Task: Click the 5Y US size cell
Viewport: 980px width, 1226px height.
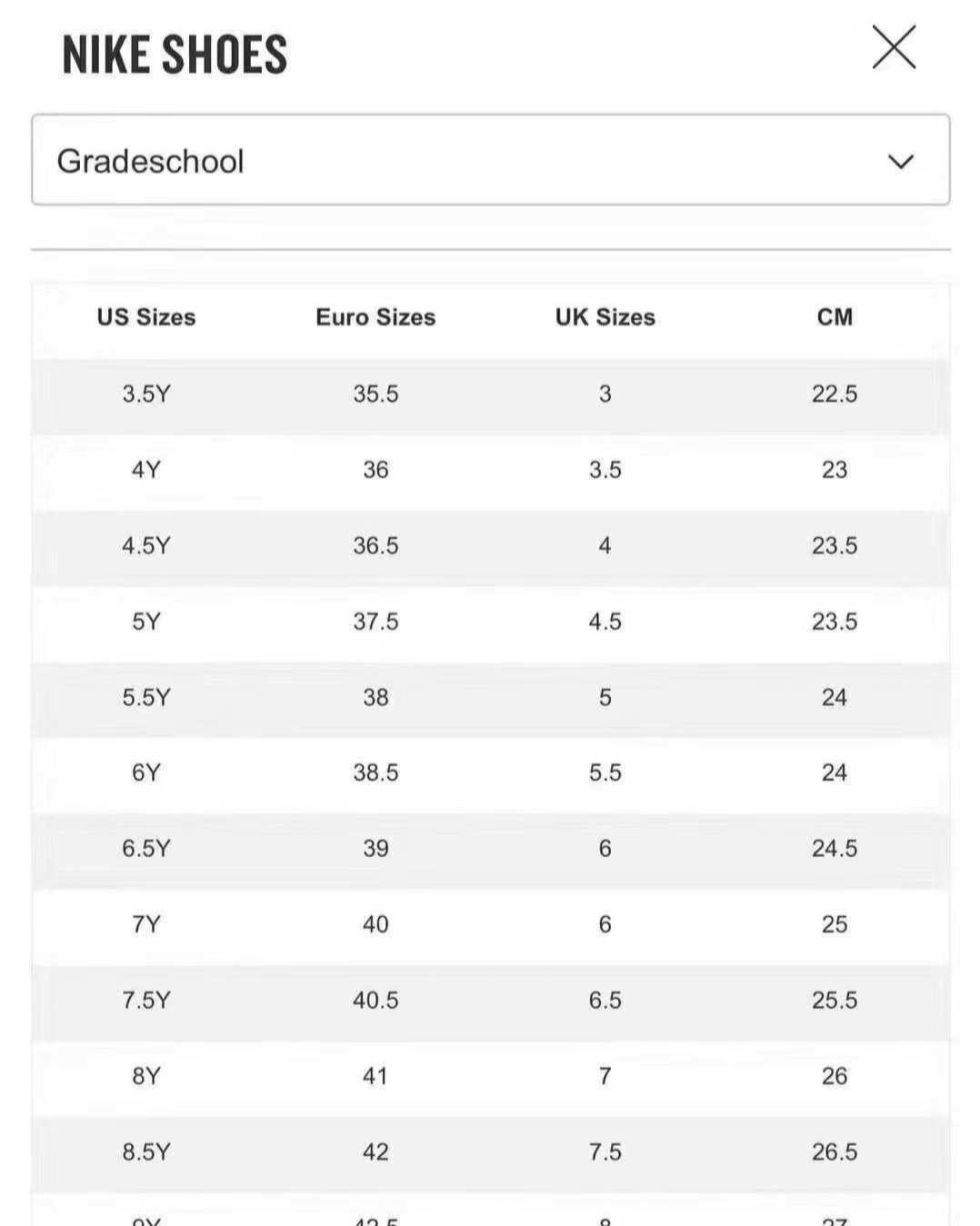Action: 146,622
